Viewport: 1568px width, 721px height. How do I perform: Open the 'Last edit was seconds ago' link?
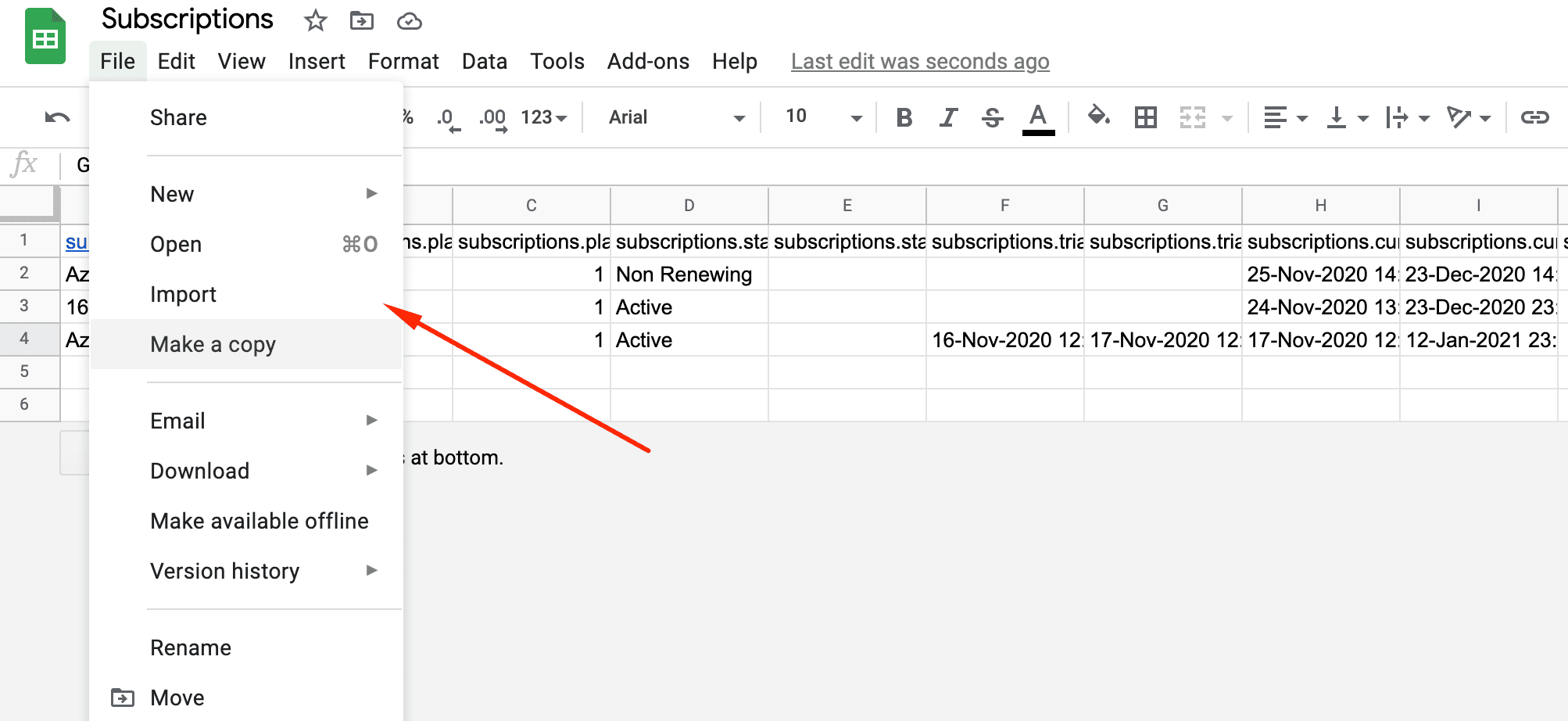coord(920,61)
